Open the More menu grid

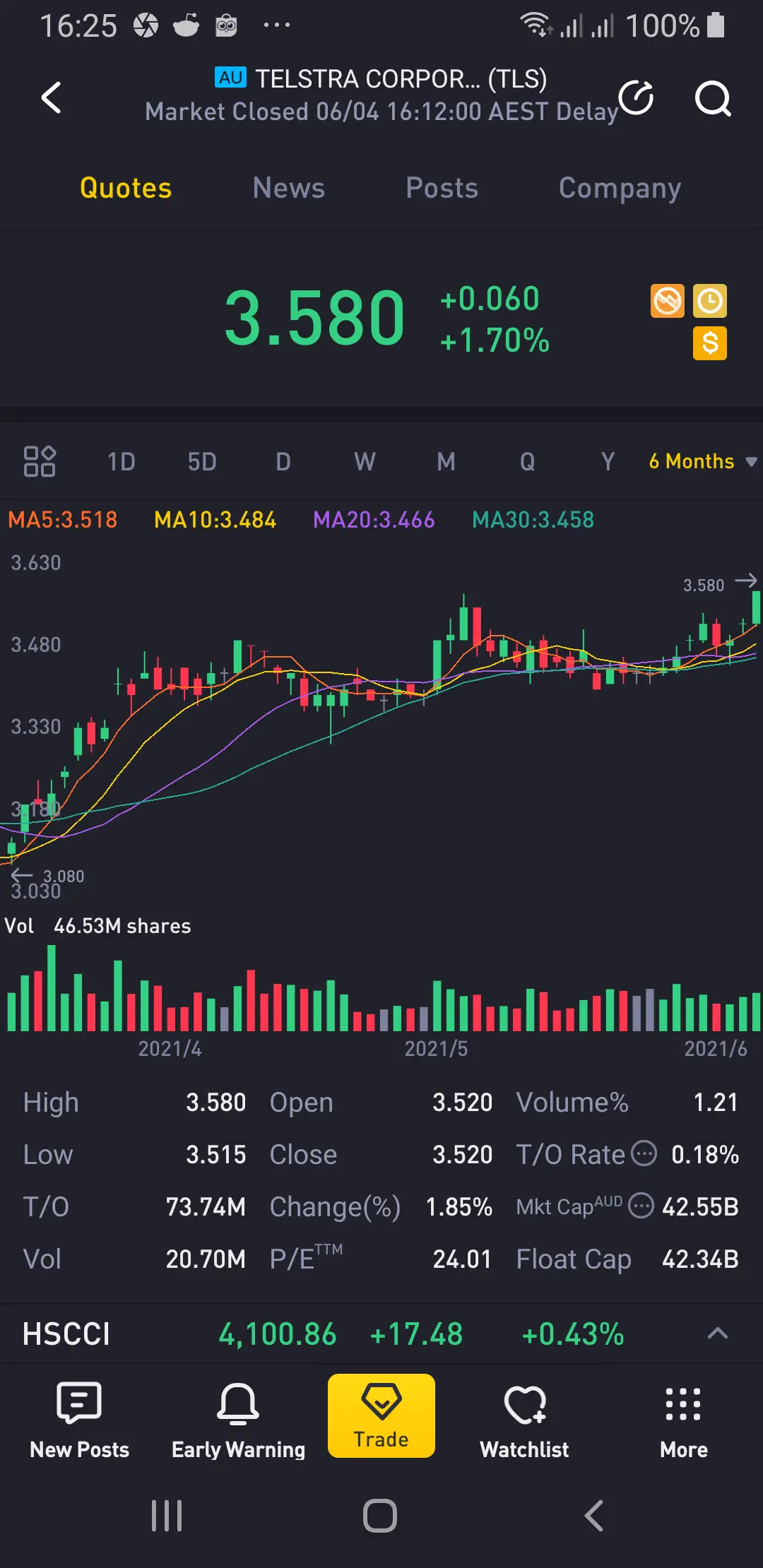tap(683, 1420)
